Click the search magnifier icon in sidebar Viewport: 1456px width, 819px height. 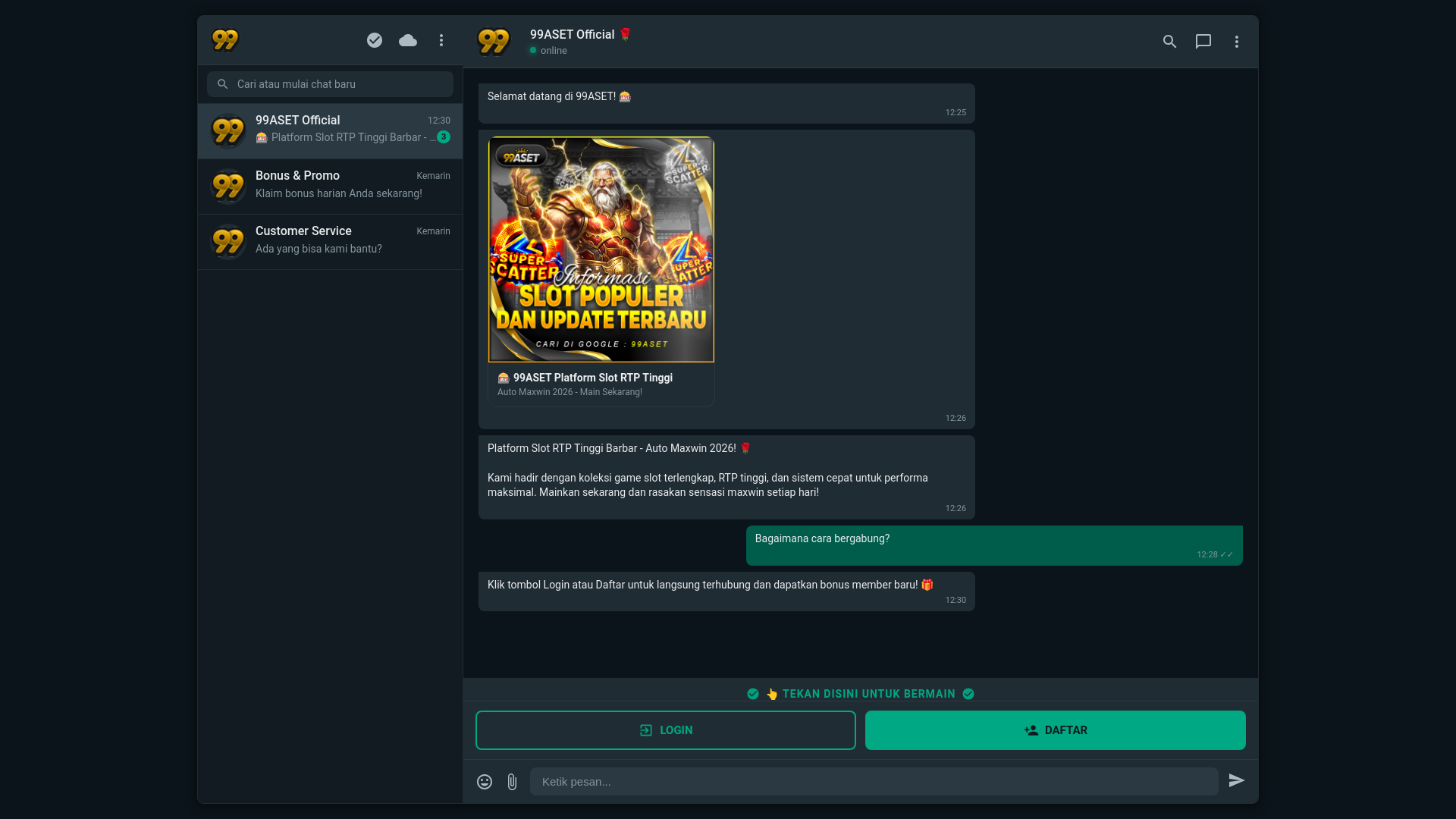(222, 84)
